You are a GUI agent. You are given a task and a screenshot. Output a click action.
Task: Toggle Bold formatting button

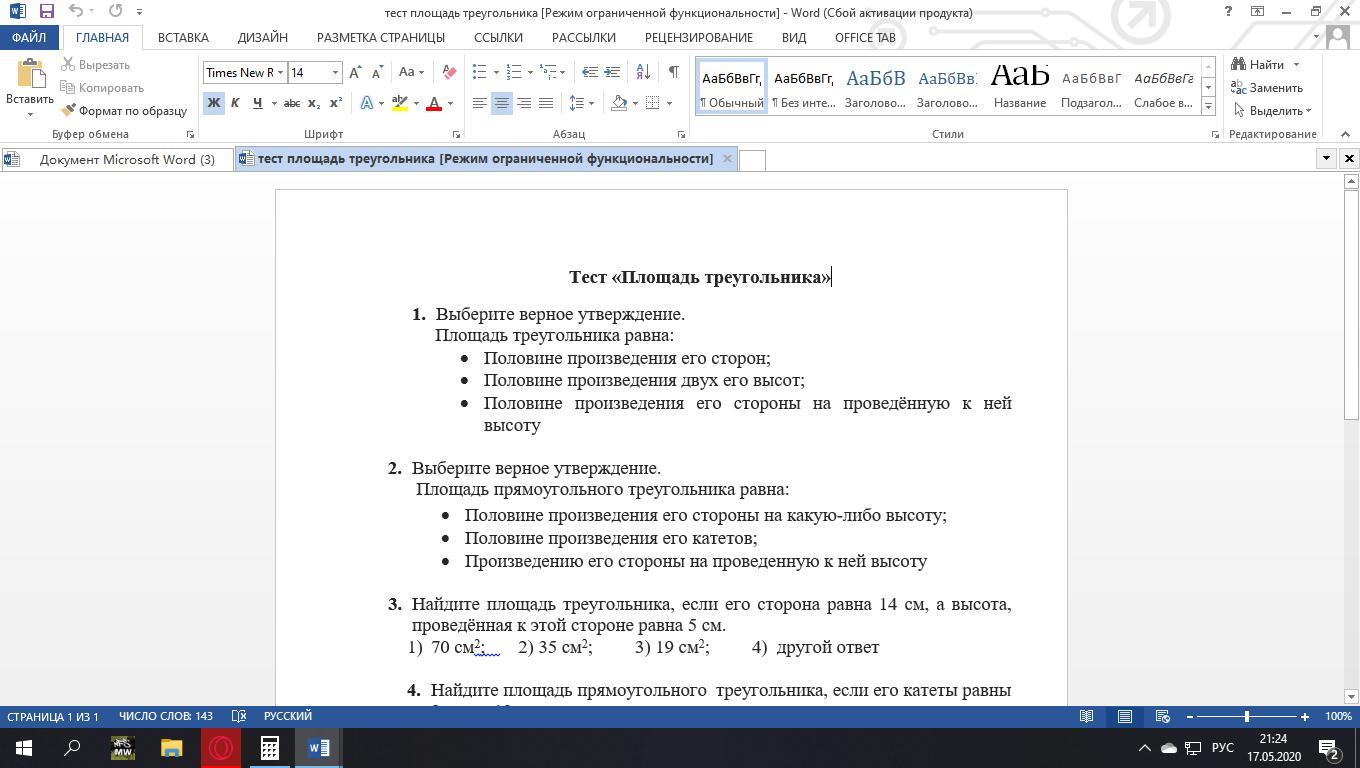pos(213,103)
